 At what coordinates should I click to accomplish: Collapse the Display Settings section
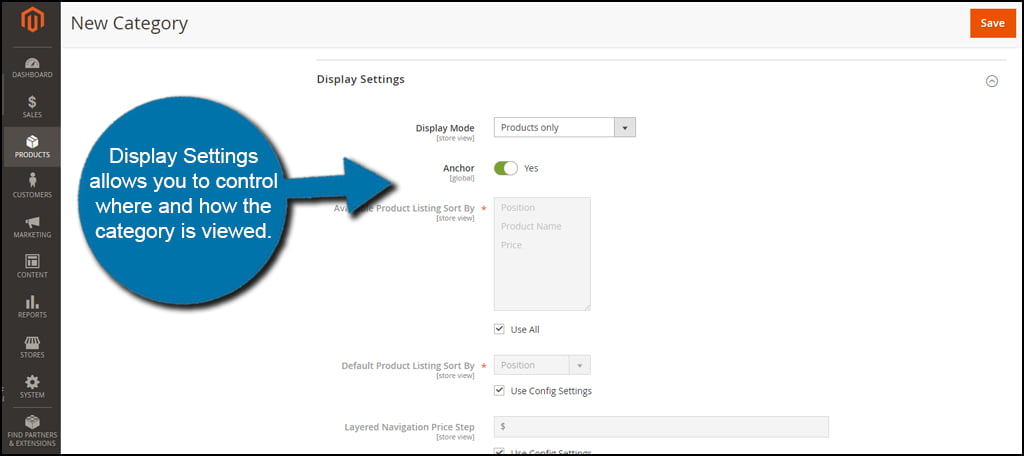pyautogui.click(x=991, y=81)
